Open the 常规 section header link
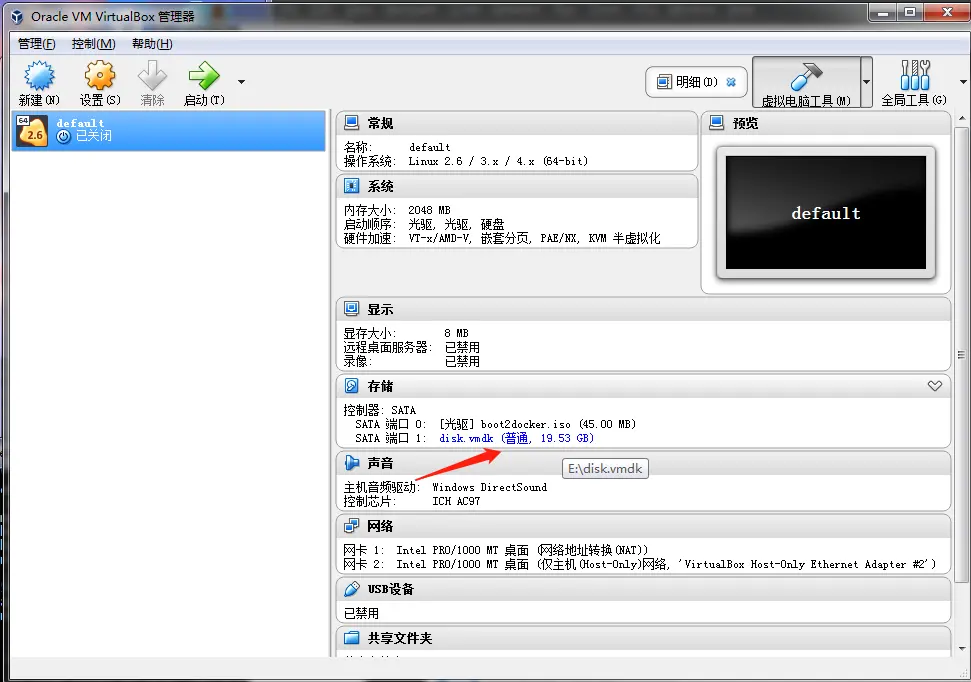The image size is (971, 682). [x=380, y=123]
